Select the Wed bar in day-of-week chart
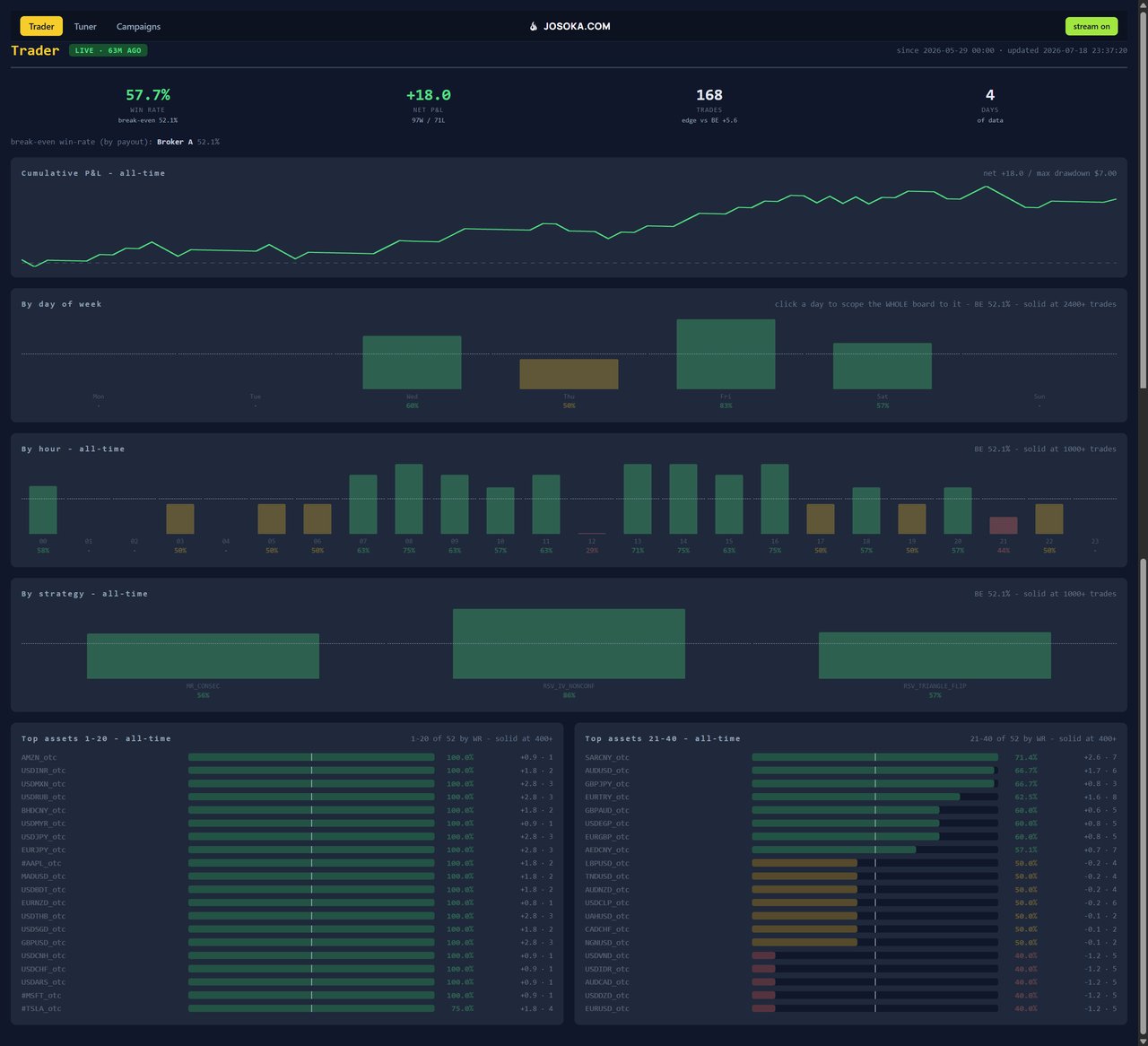Screen dimensions: 1148x1046 (412, 362)
